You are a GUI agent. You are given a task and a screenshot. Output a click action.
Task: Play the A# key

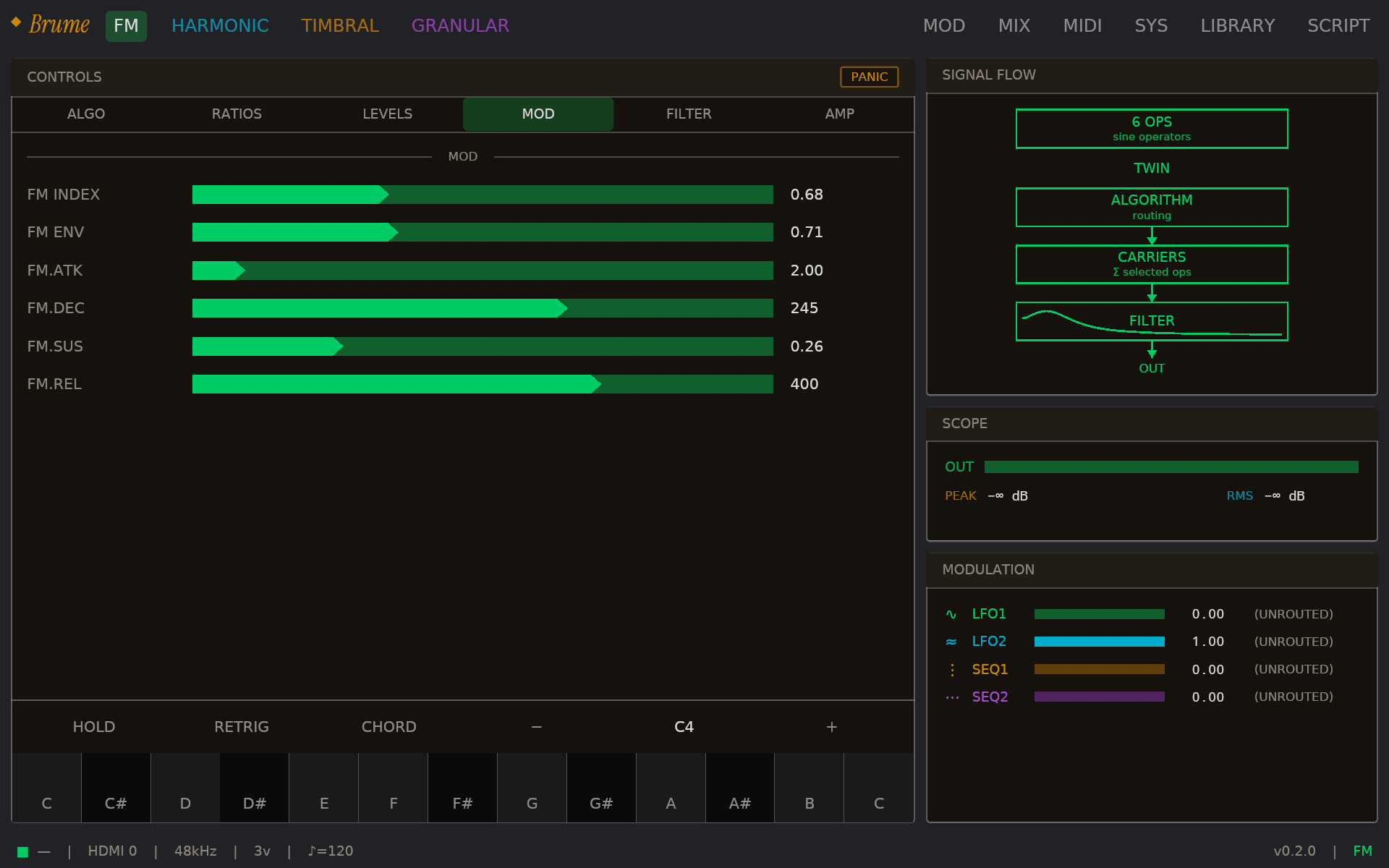pyautogui.click(x=740, y=788)
